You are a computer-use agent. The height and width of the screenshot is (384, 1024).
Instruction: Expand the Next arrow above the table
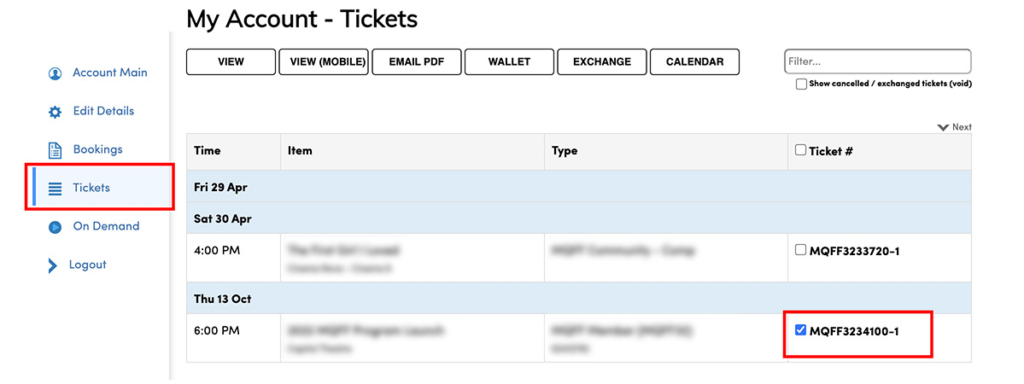click(943, 127)
